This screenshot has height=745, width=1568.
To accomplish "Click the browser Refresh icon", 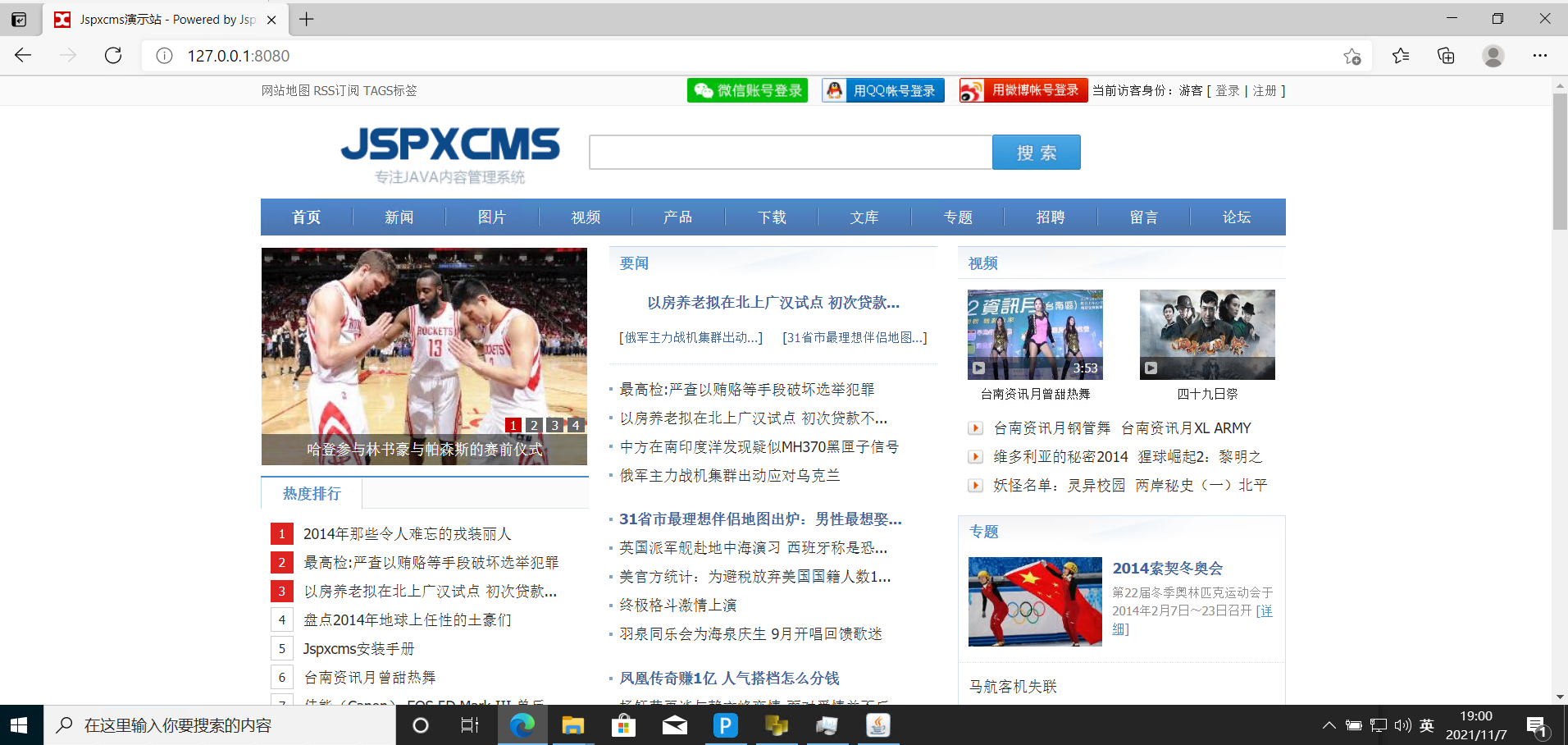I will [x=113, y=55].
